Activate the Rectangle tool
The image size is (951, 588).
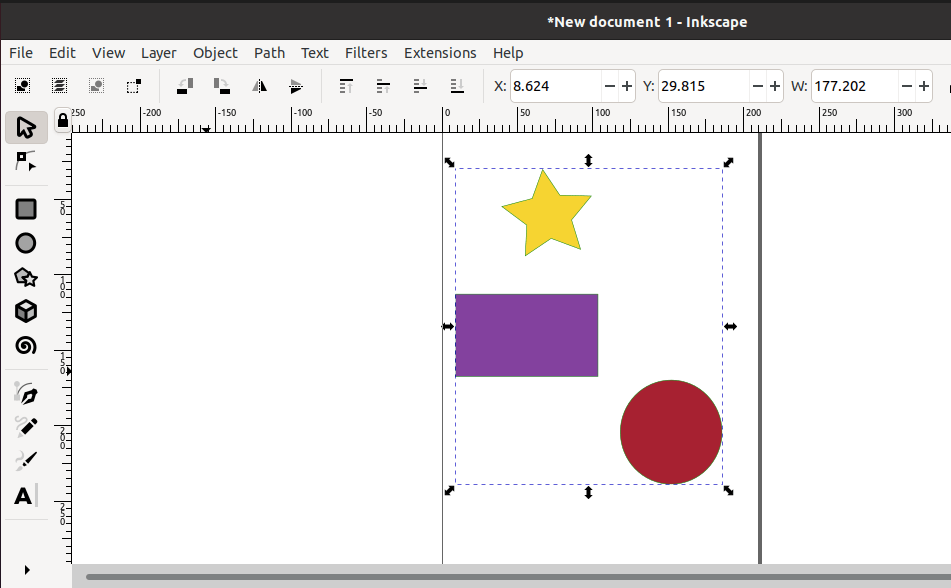coord(25,208)
